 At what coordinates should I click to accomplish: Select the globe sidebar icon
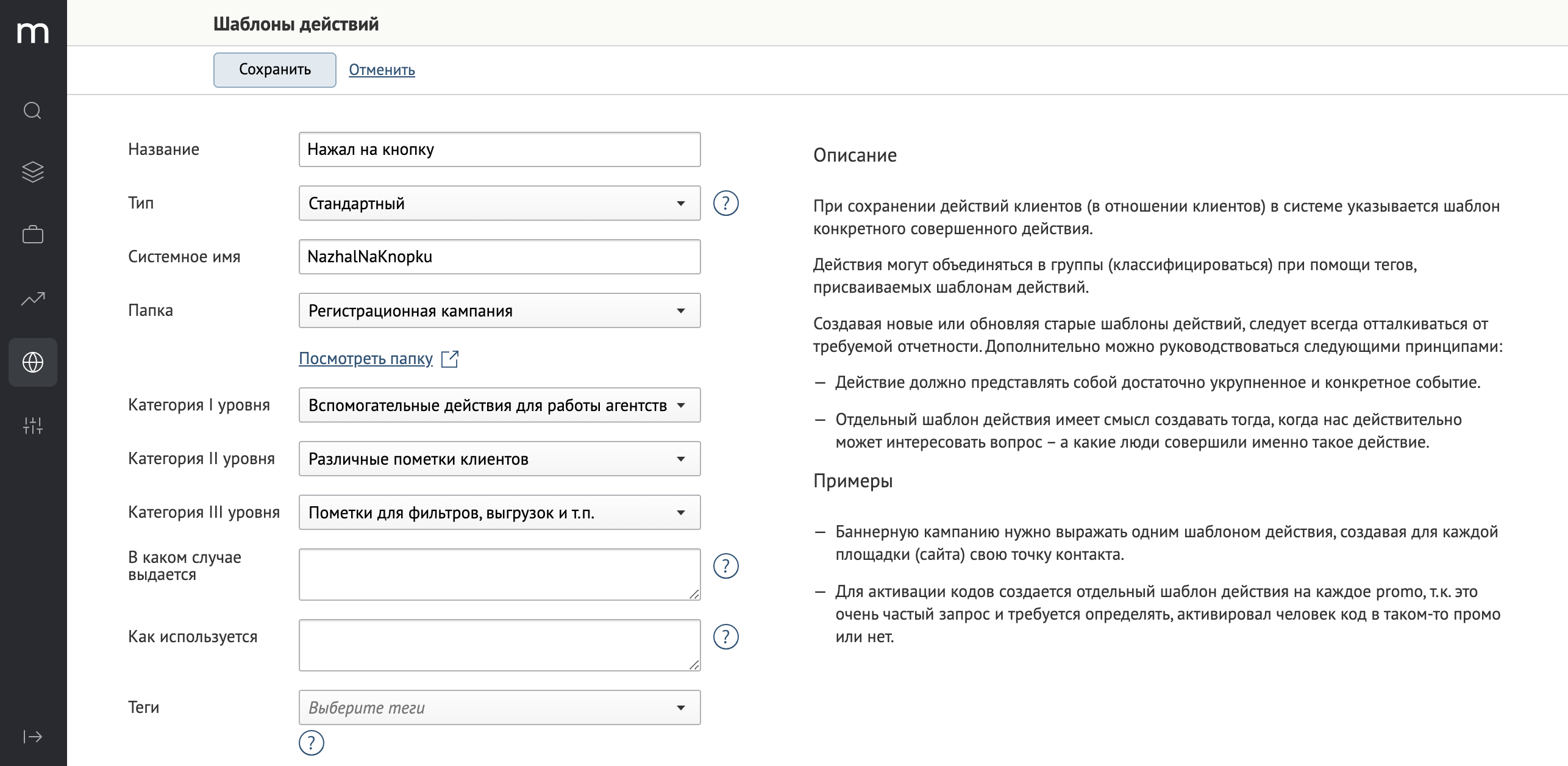pyautogui.click(x=33, y=362)
